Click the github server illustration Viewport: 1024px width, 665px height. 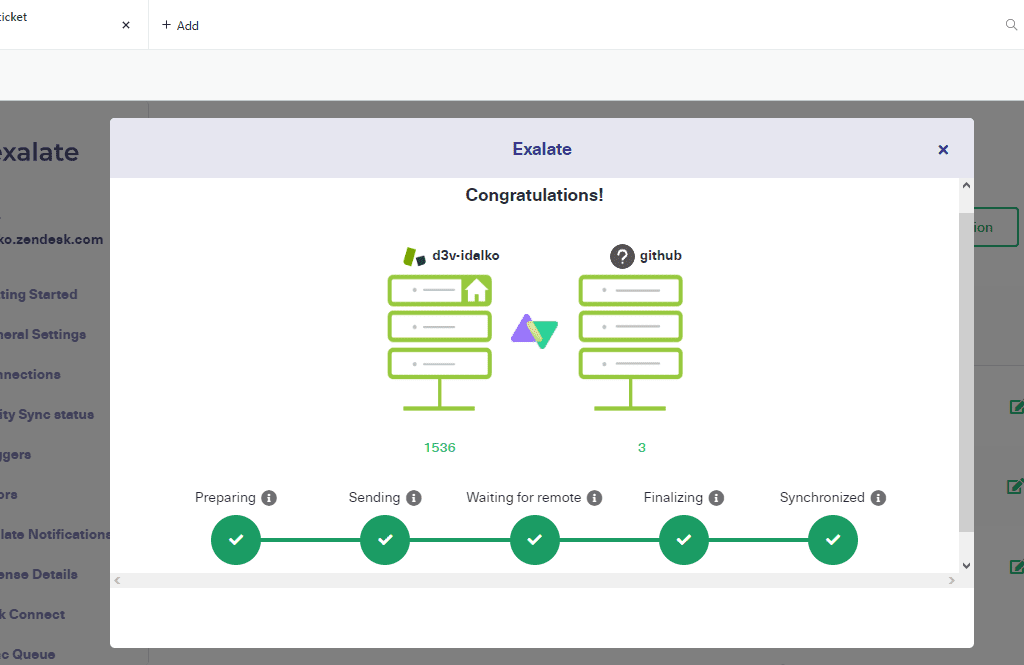[x=630, y=343]
